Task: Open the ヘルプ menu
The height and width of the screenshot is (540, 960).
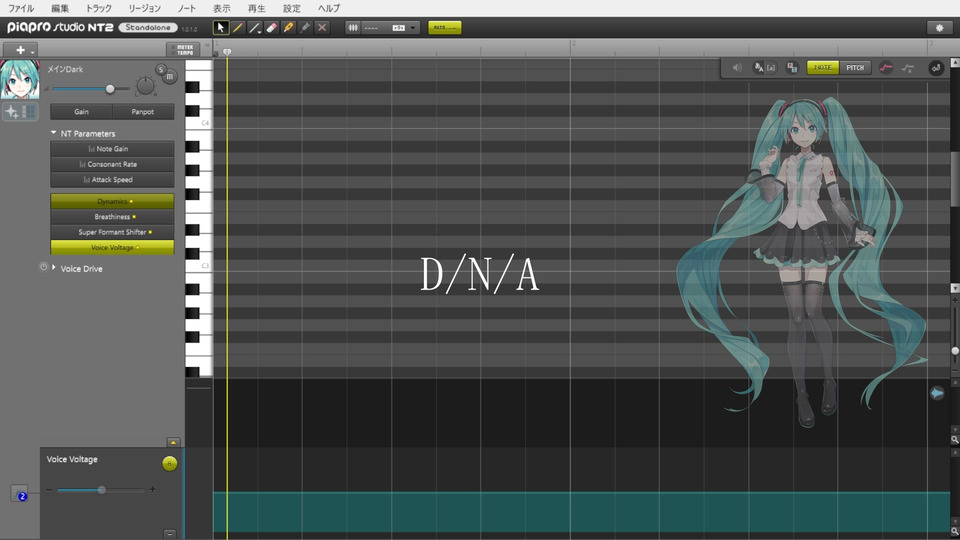Action: click(x=329, y=8)
